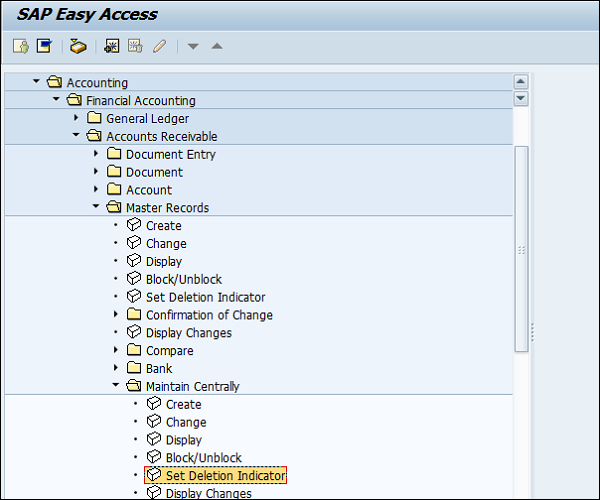Viewport: 600px width, 500px height.
Task: Click the Change Favorites pencil icon
Action: click(x=159, y=46)
